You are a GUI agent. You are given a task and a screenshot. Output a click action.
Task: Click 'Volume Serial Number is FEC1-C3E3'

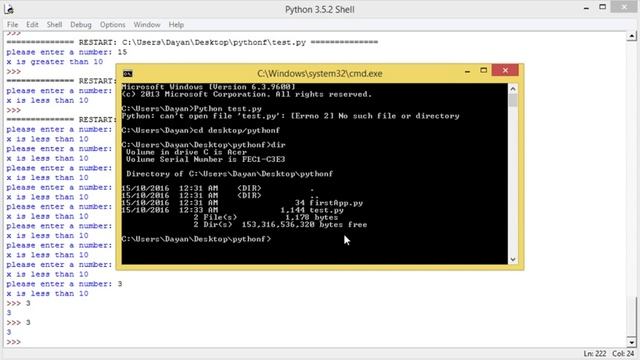click(x=205, y=160)
